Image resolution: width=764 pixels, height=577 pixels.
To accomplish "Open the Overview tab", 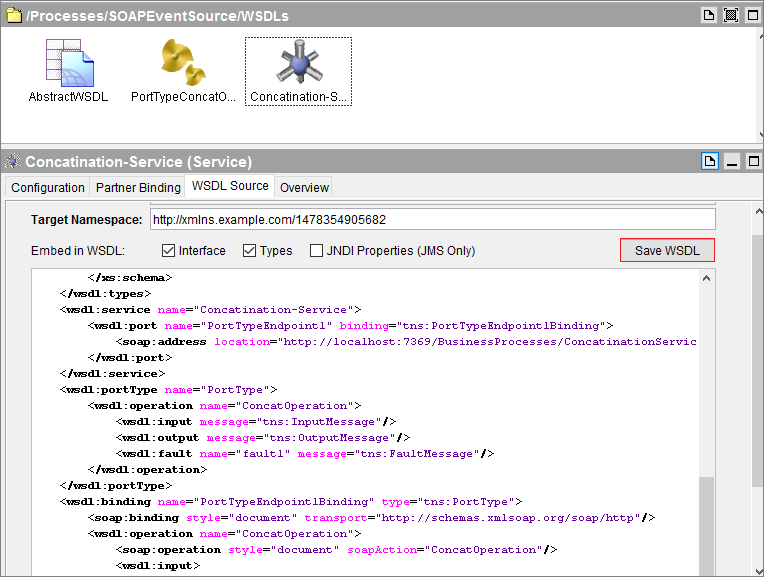I will coord(304,188).
